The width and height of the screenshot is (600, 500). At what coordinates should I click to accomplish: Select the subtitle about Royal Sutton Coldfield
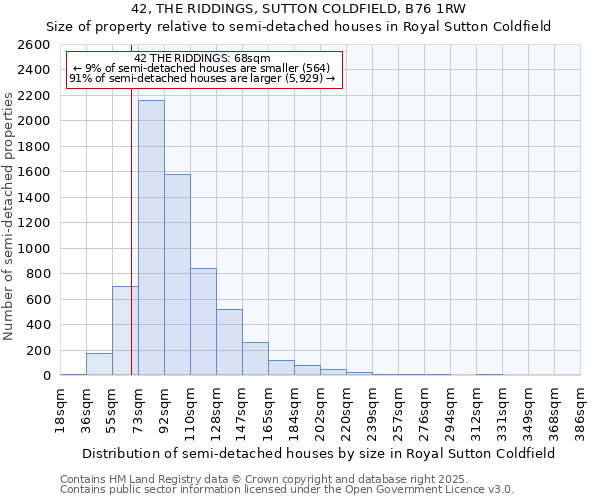pyautogui.click(x=300, y=26)
